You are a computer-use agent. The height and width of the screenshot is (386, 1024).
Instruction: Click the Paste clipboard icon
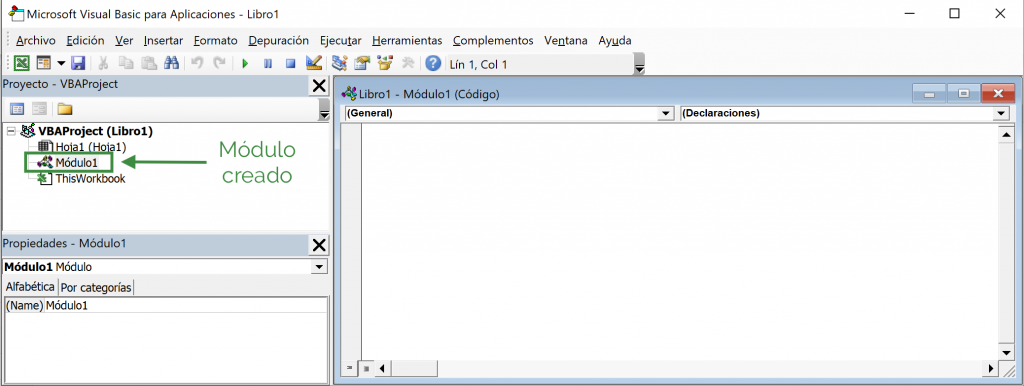tap(150, 63)
